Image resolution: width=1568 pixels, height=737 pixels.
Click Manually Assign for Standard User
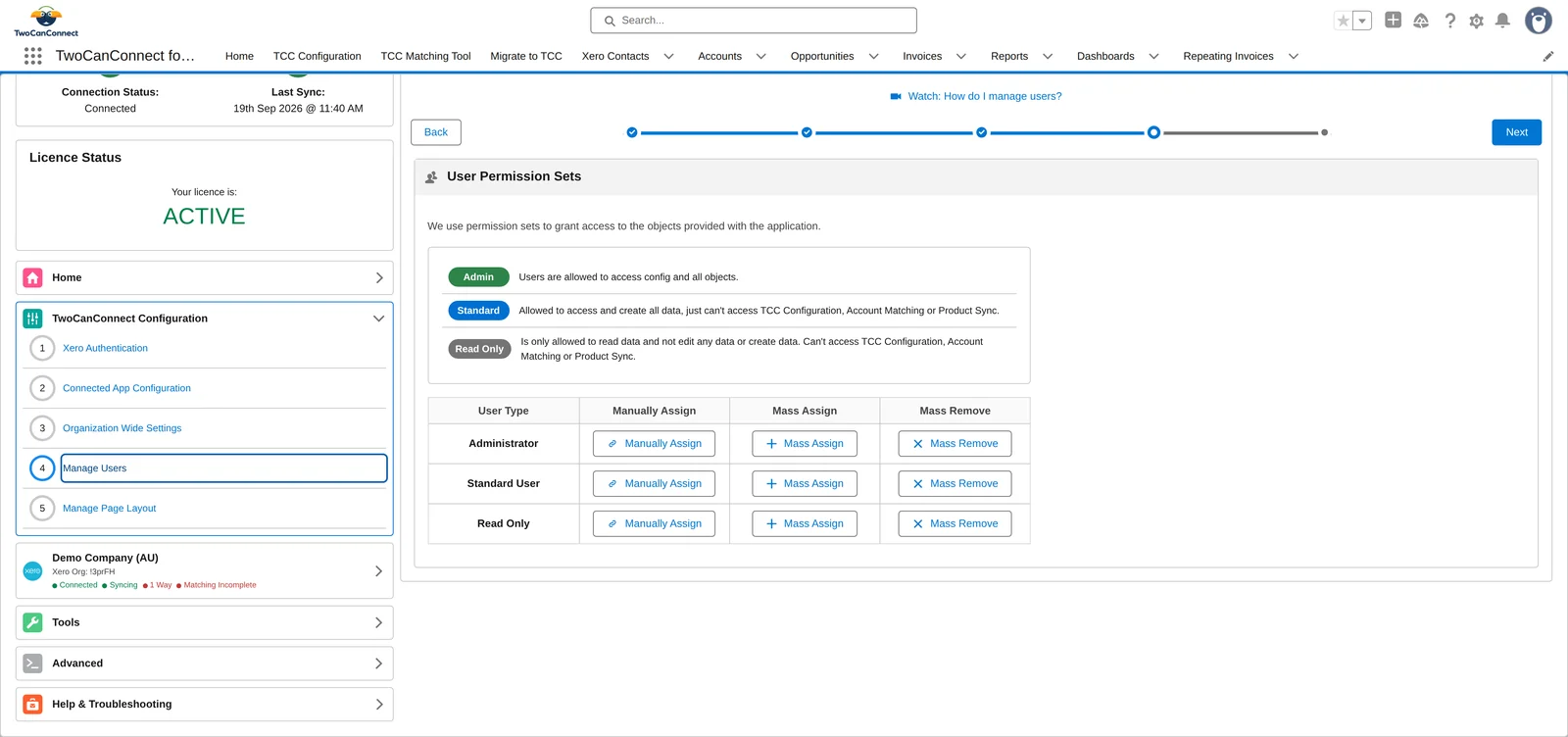(654, 484)
